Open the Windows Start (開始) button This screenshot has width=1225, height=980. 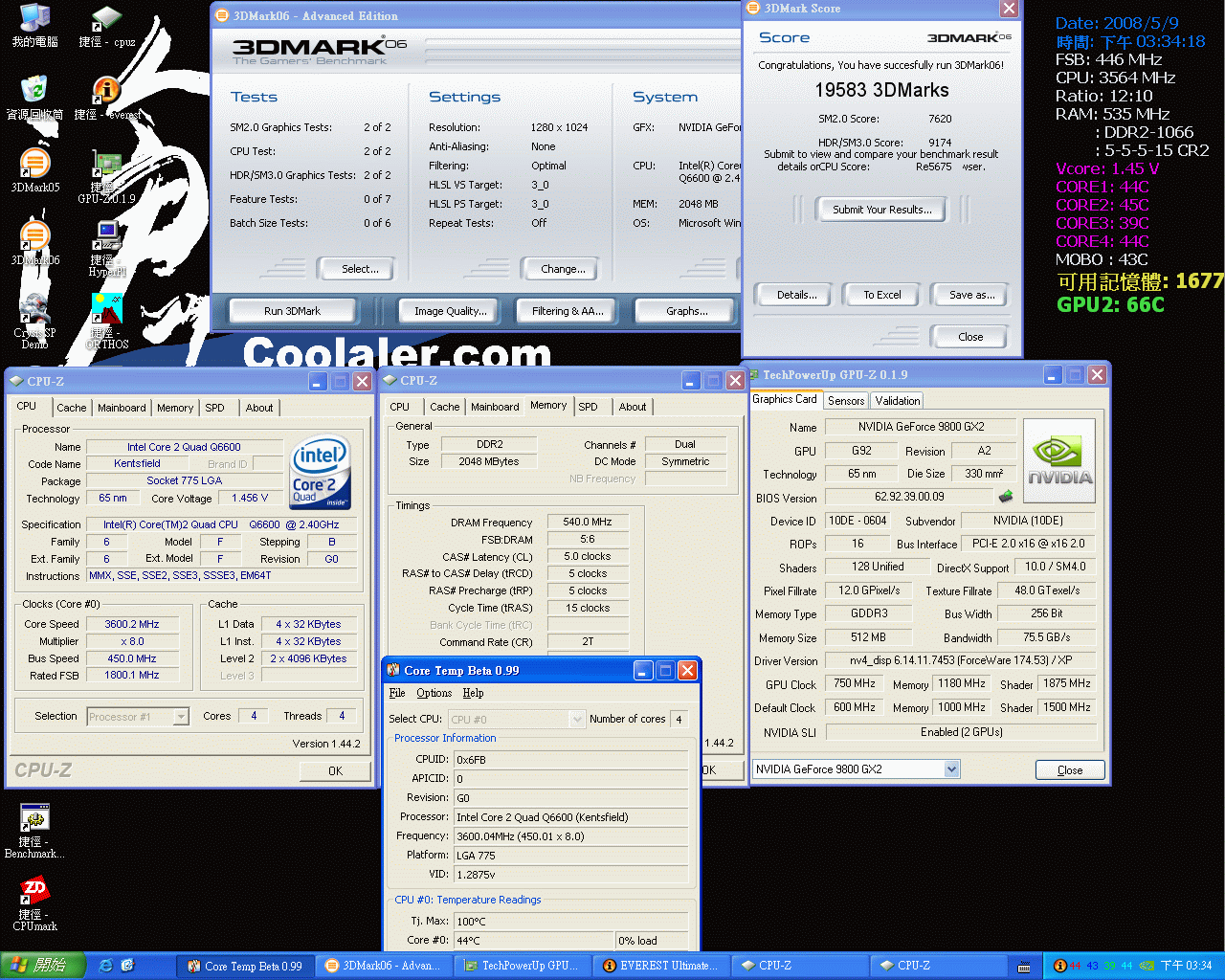point(43,966)
